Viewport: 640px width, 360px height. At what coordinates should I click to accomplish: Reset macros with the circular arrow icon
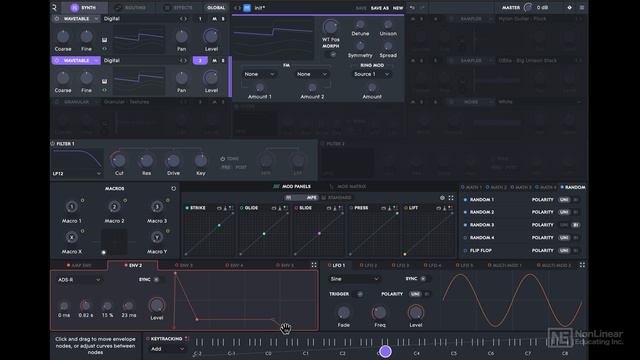173,189
